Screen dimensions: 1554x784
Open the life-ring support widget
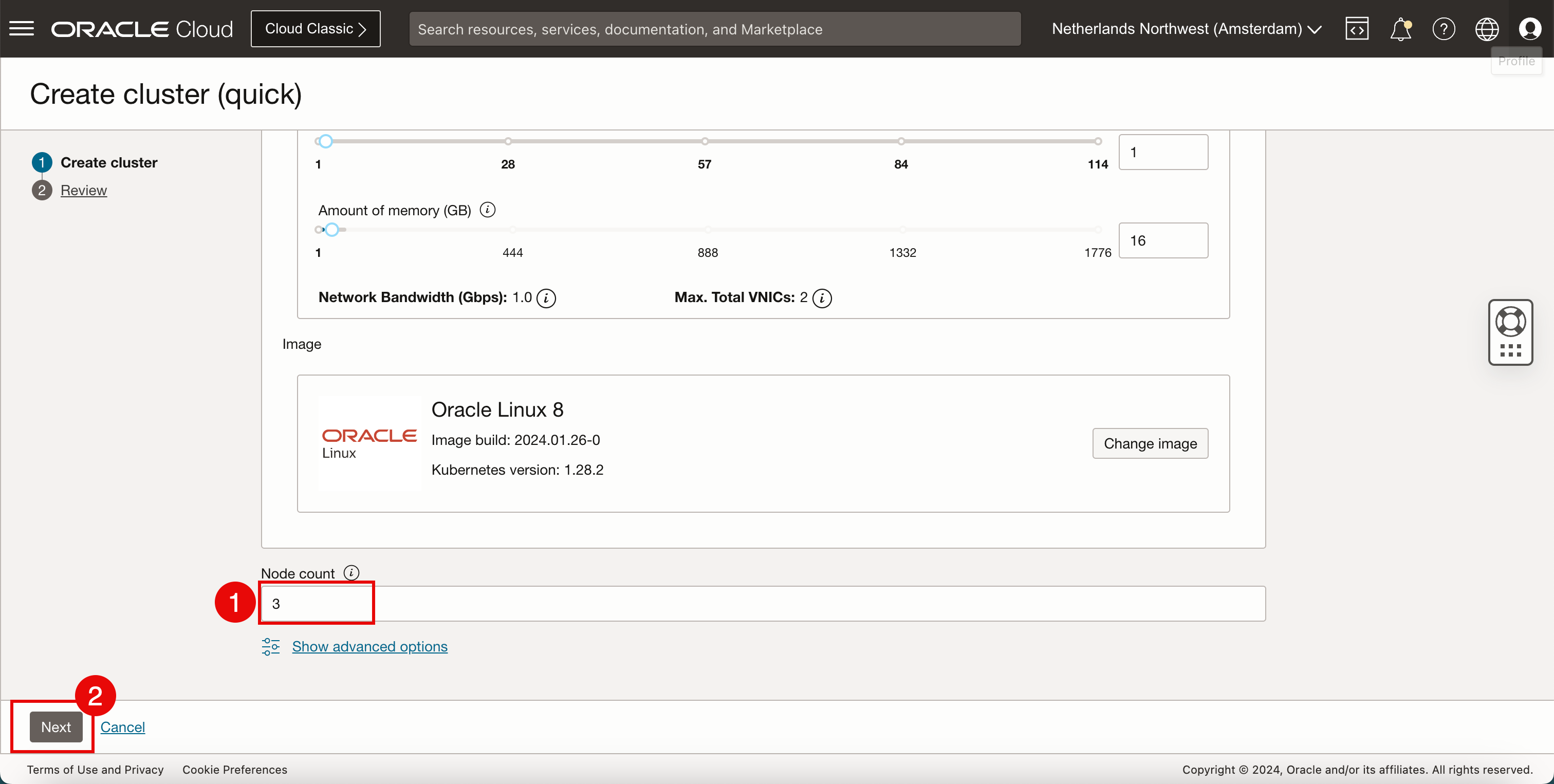tap(1510, 323)
